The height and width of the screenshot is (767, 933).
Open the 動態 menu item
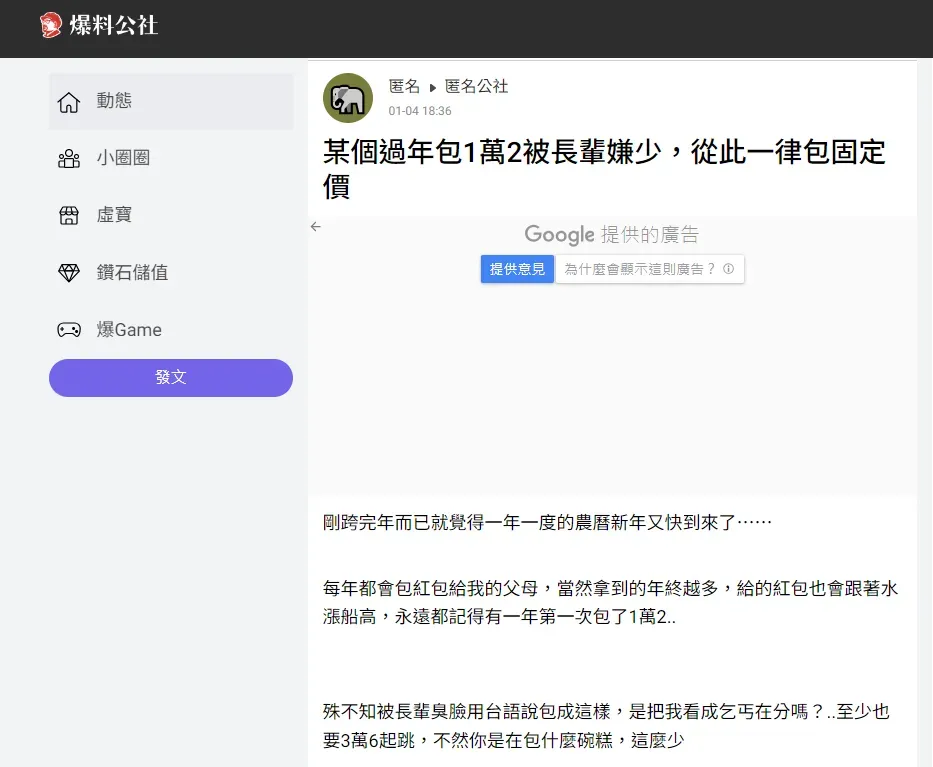pos(171,101)
